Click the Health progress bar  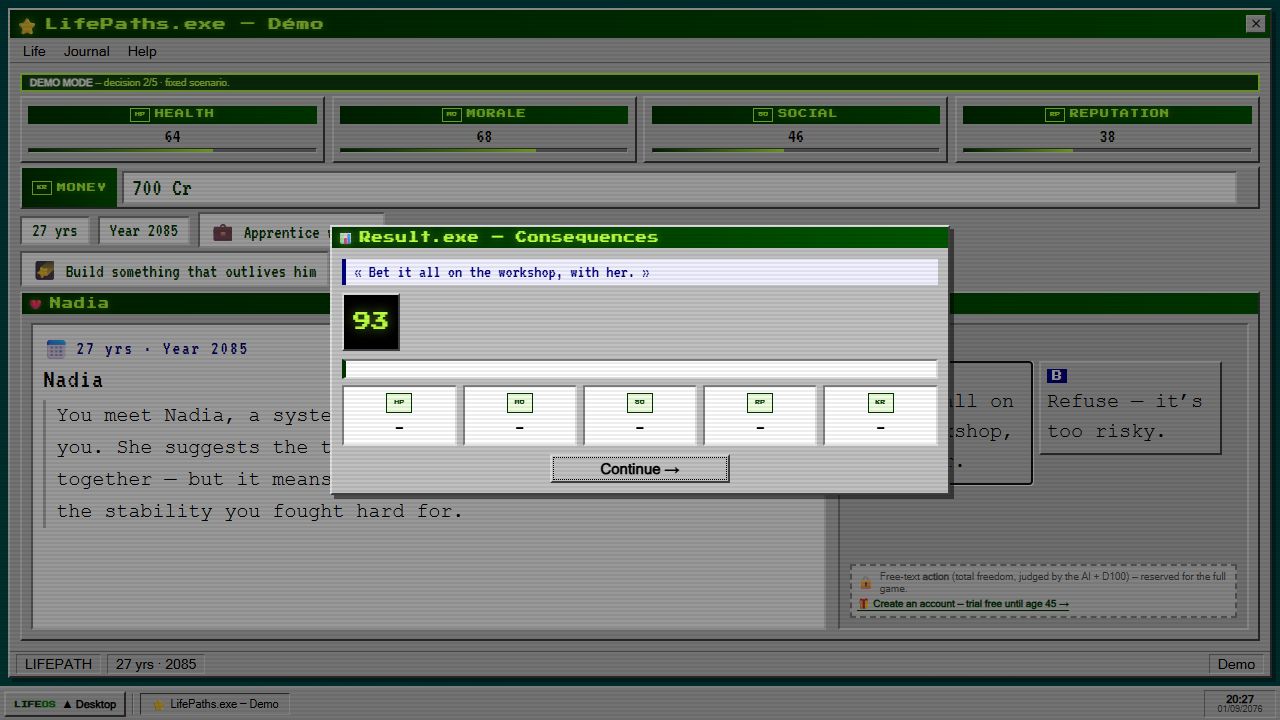(x=172, y=151)
